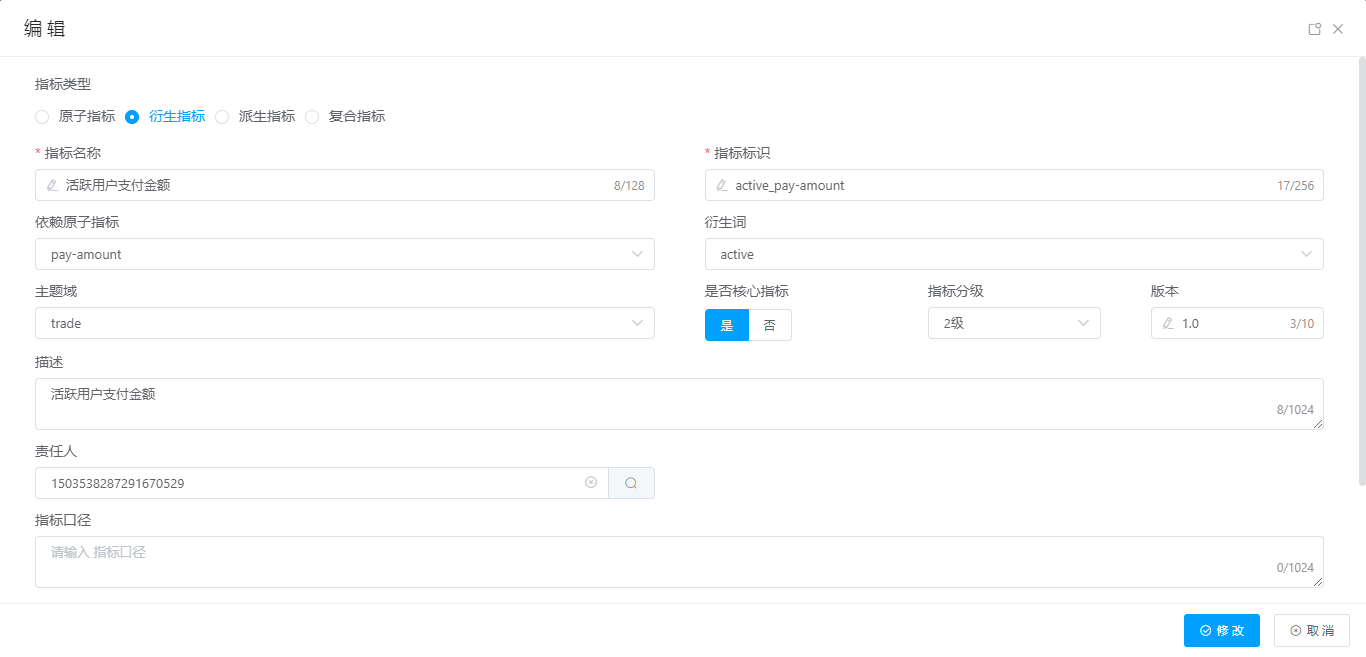Close the 编辑 dialog with X icon

click(1338, 29)
